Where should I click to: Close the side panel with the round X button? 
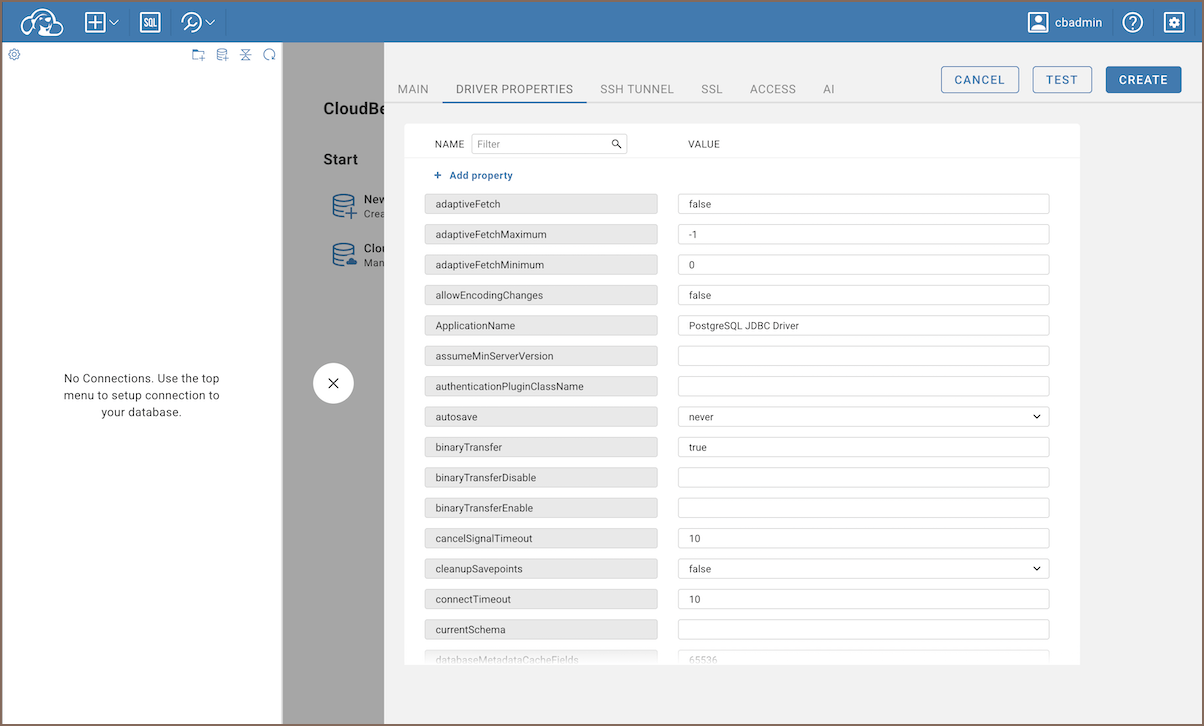coord(333,383)
